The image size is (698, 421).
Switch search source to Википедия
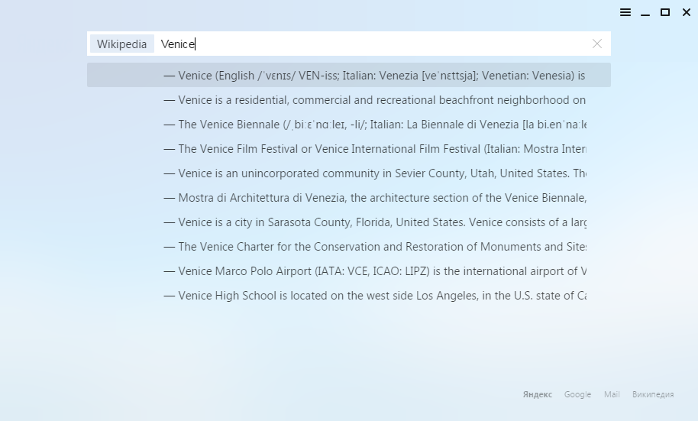(653, 394)
